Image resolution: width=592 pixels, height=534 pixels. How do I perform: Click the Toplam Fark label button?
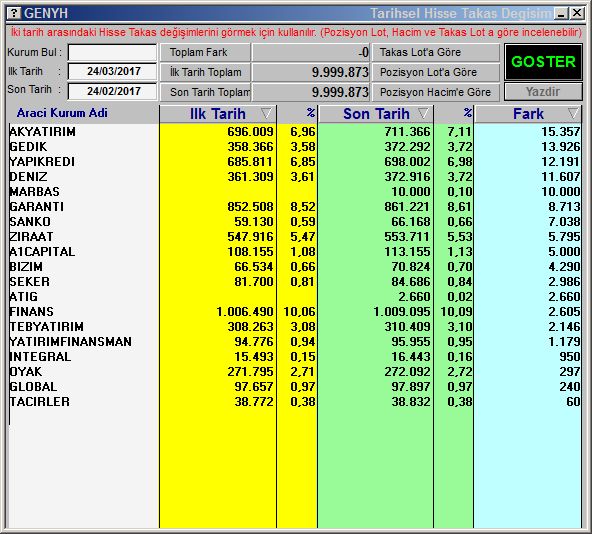[205, 52]
